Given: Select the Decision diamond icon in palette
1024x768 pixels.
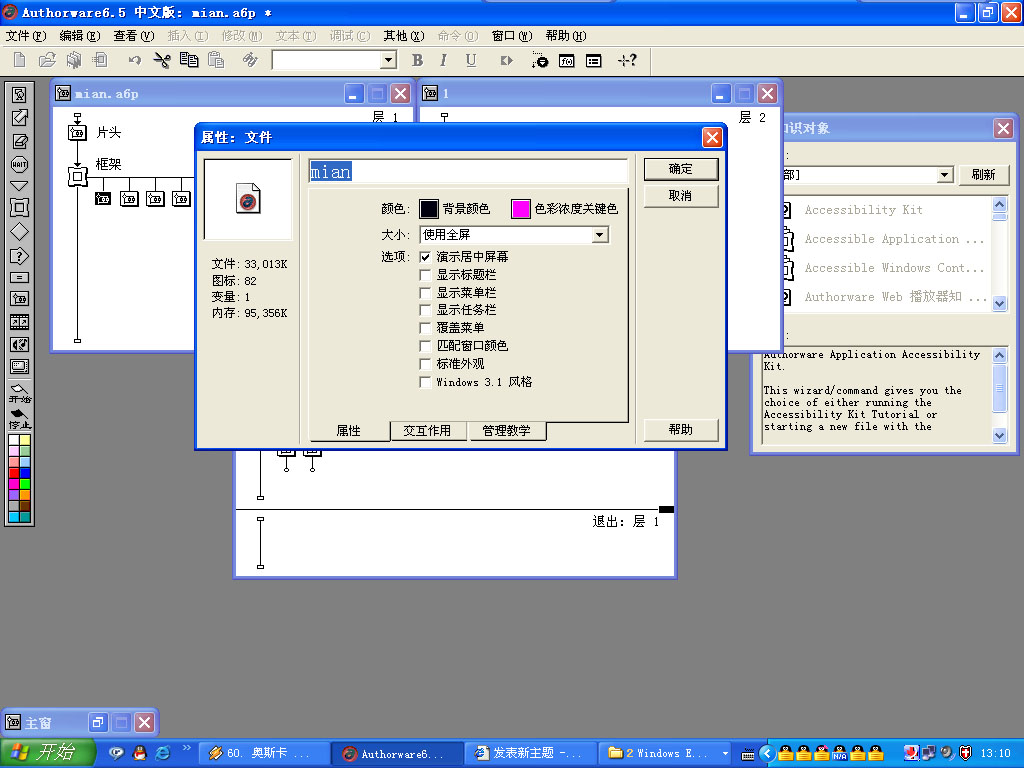Looking at the screenshot, I should [x=20, y=231].
